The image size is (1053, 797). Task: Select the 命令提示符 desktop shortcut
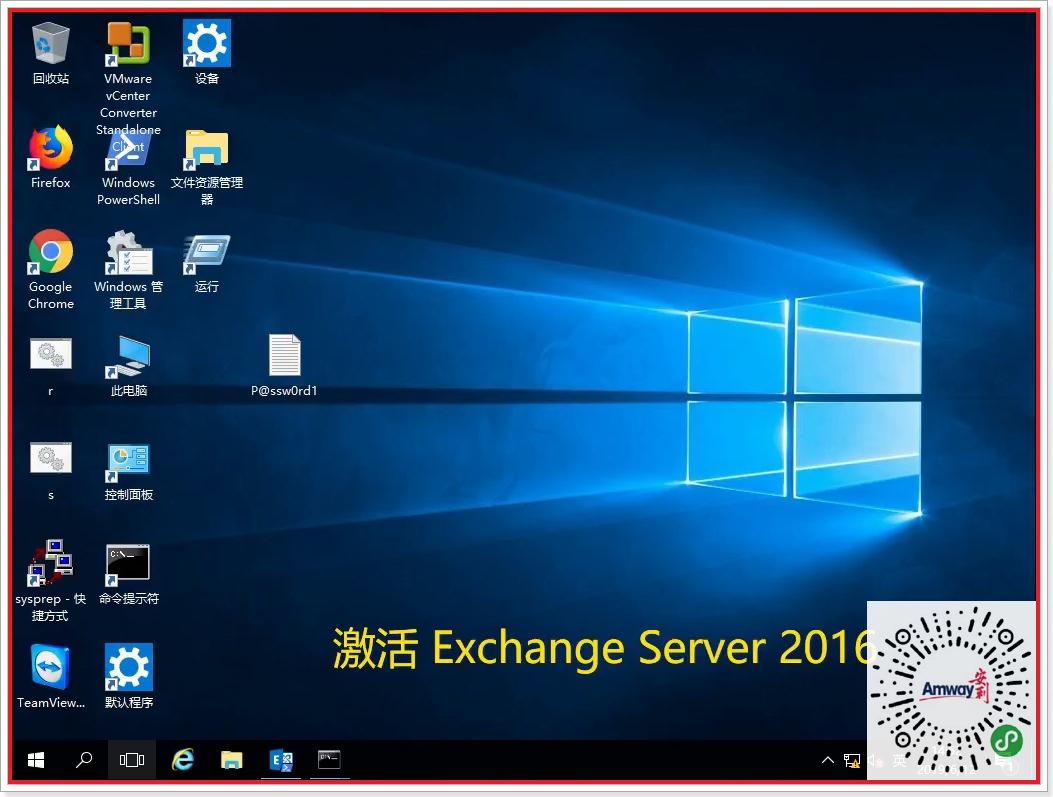coord(128,575)
